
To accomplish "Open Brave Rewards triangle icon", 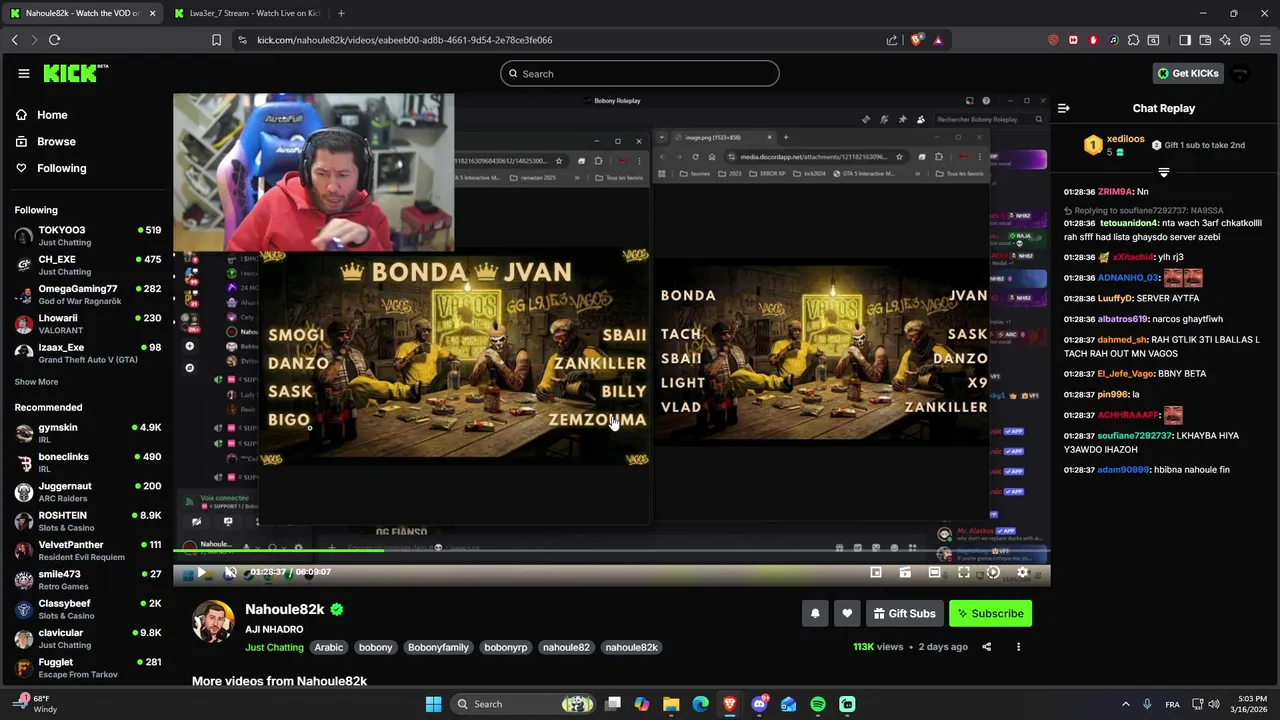I will [938, 40].
